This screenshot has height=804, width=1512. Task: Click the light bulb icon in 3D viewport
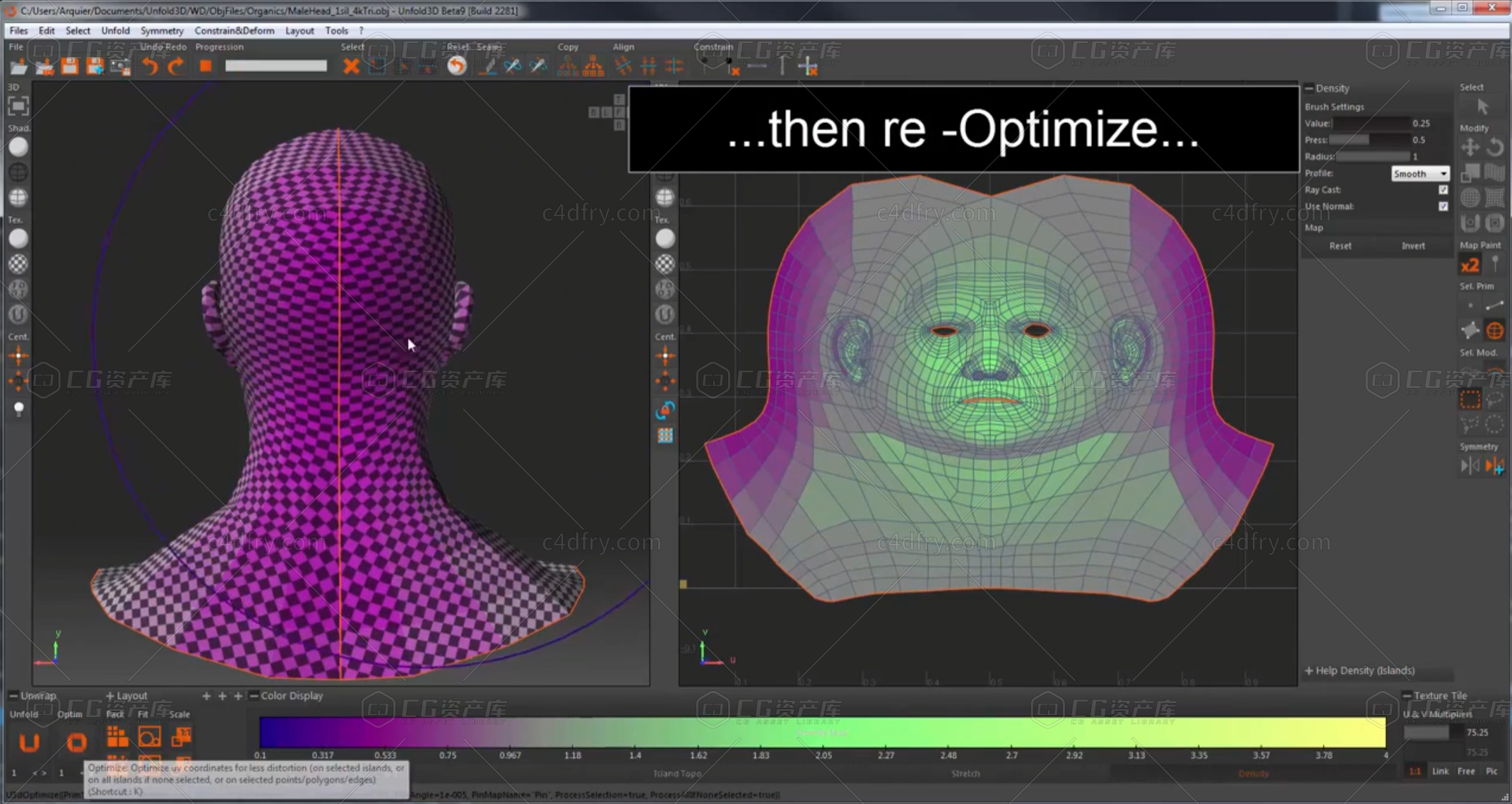point(18,408)
